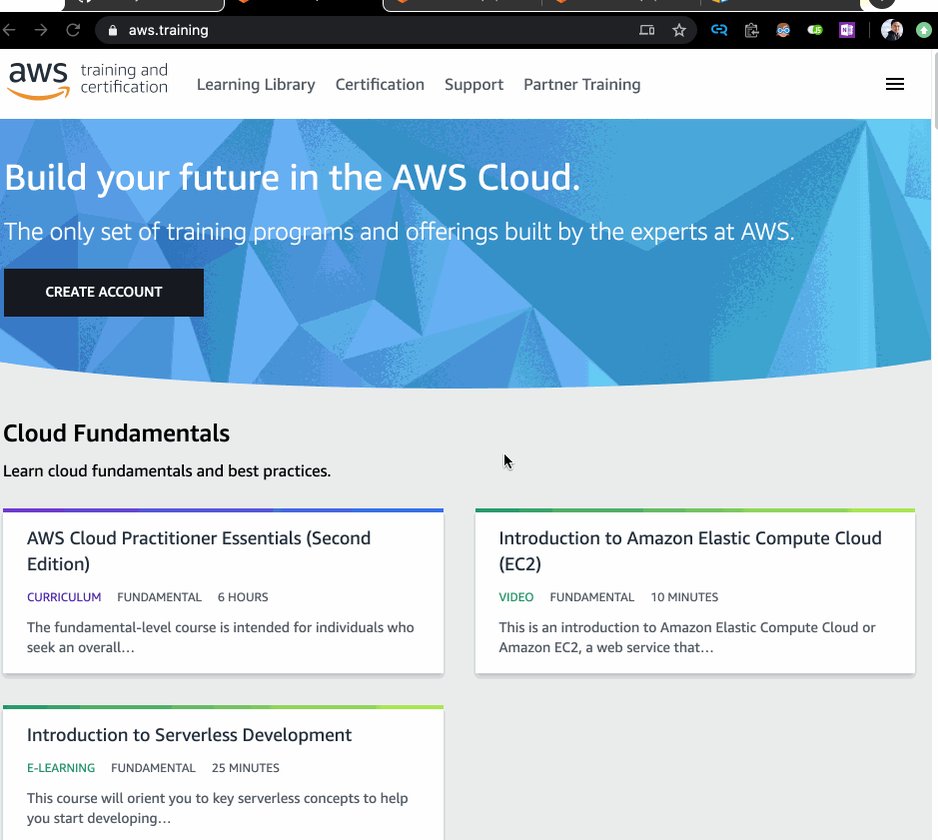The width and height of the screenshot is (938, 840).
Task: Click the CREATE ACCOUNT button
Action: click(103, 292)
